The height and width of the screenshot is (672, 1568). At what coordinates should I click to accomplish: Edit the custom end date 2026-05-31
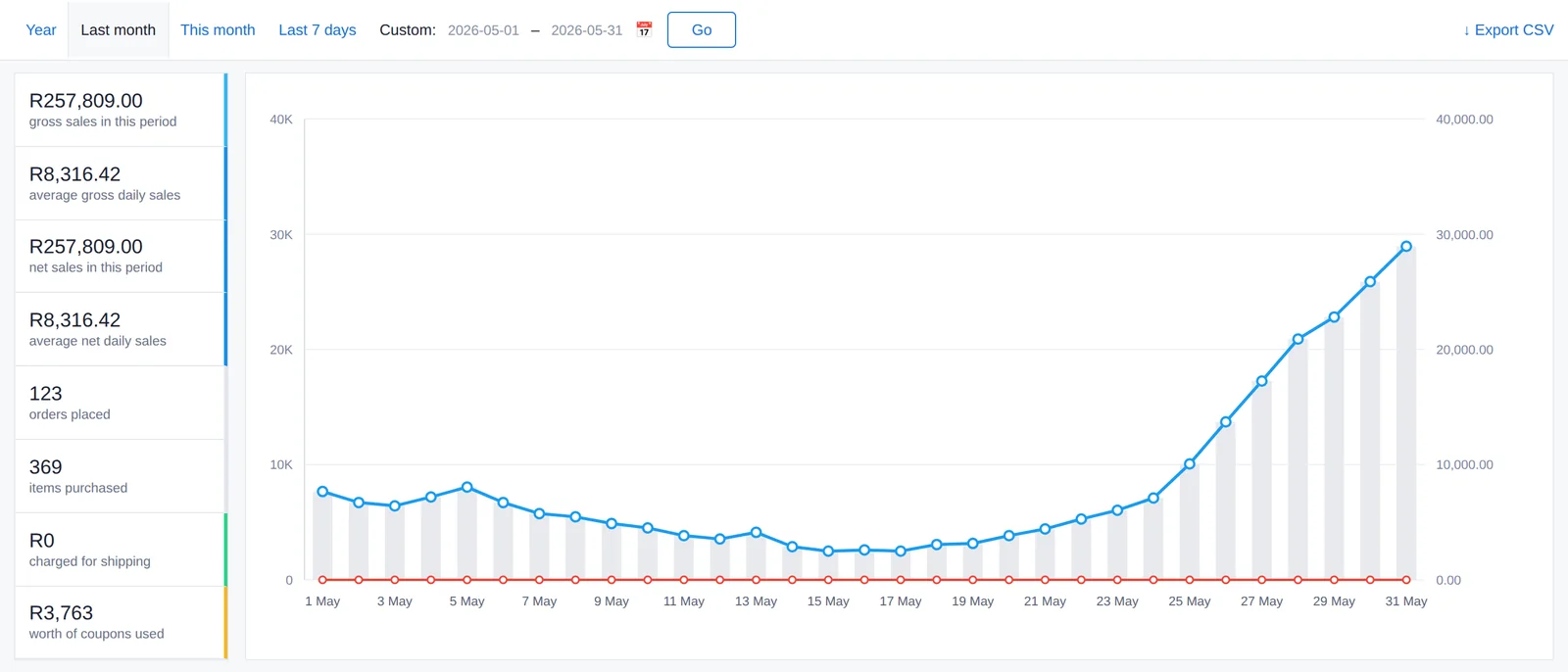[586, 30]
